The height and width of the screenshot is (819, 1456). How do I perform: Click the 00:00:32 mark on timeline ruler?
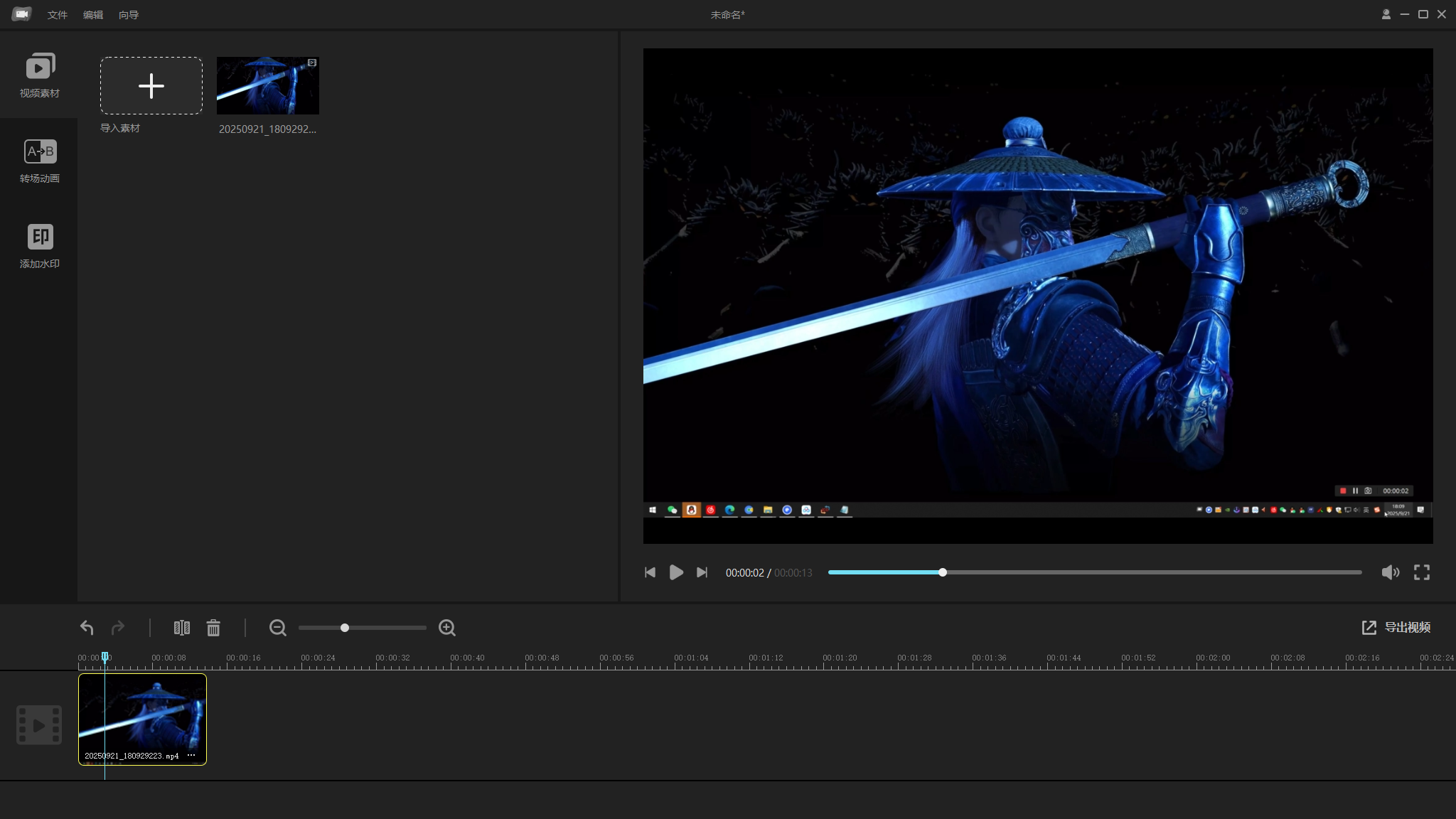click(392, 658)
